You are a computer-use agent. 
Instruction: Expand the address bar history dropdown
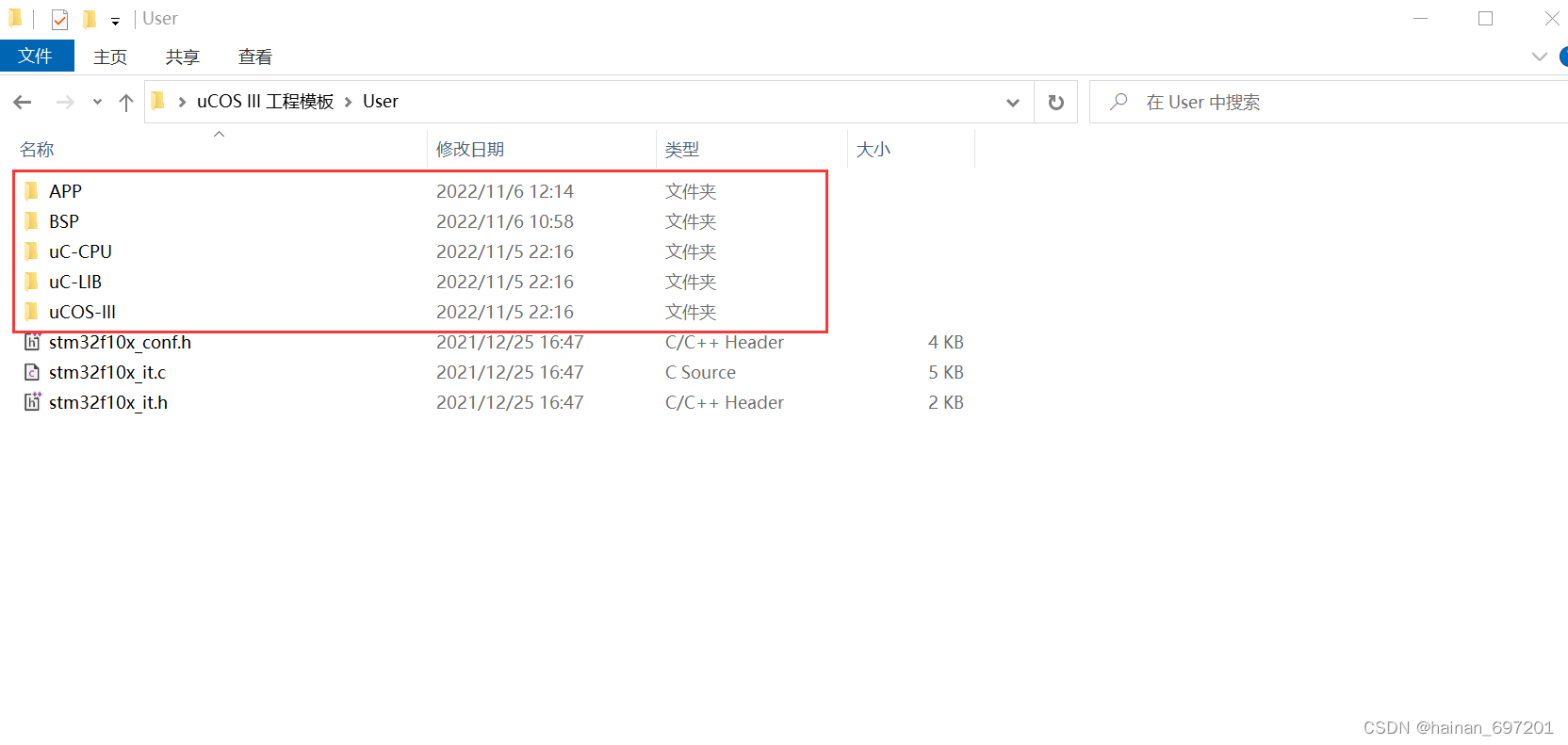(x=1013, y=102)
